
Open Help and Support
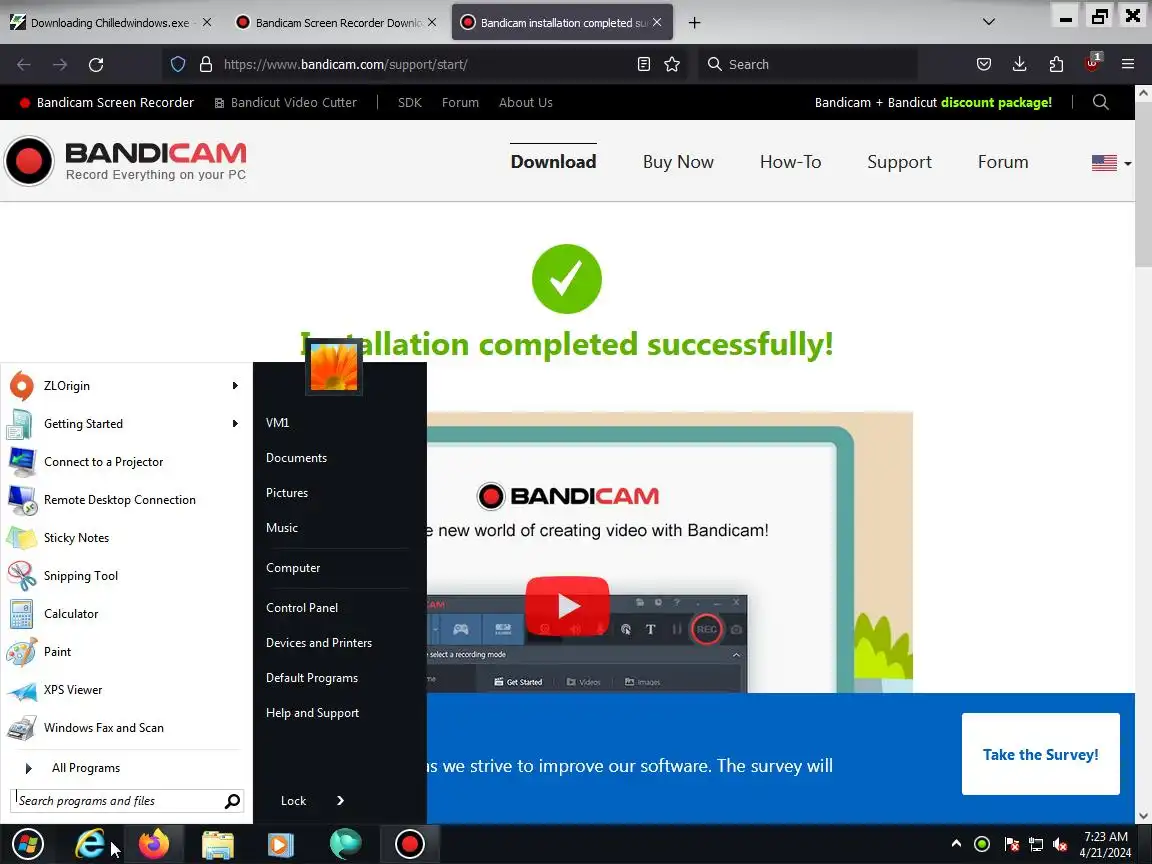point(312,713)
